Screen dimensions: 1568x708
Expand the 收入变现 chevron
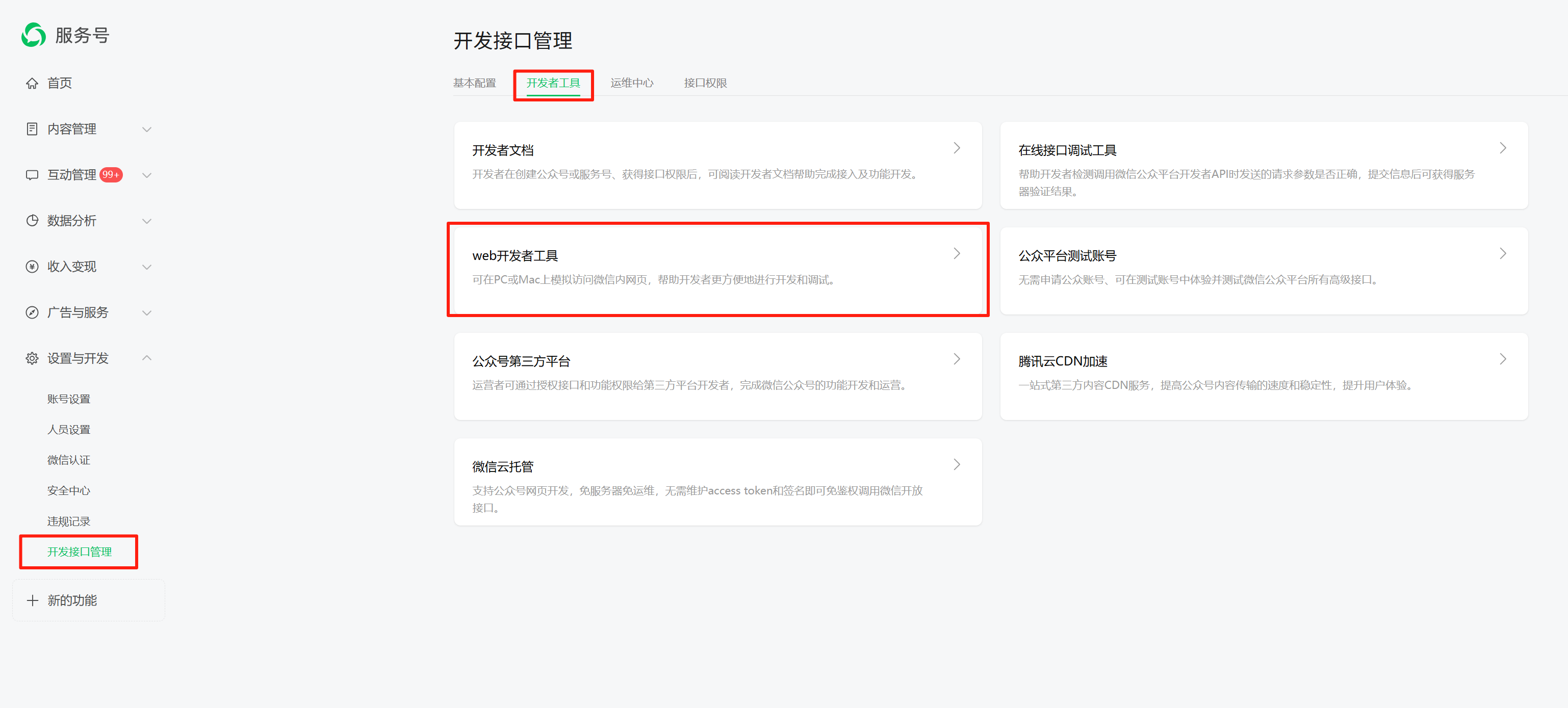(x=147, y=267)
